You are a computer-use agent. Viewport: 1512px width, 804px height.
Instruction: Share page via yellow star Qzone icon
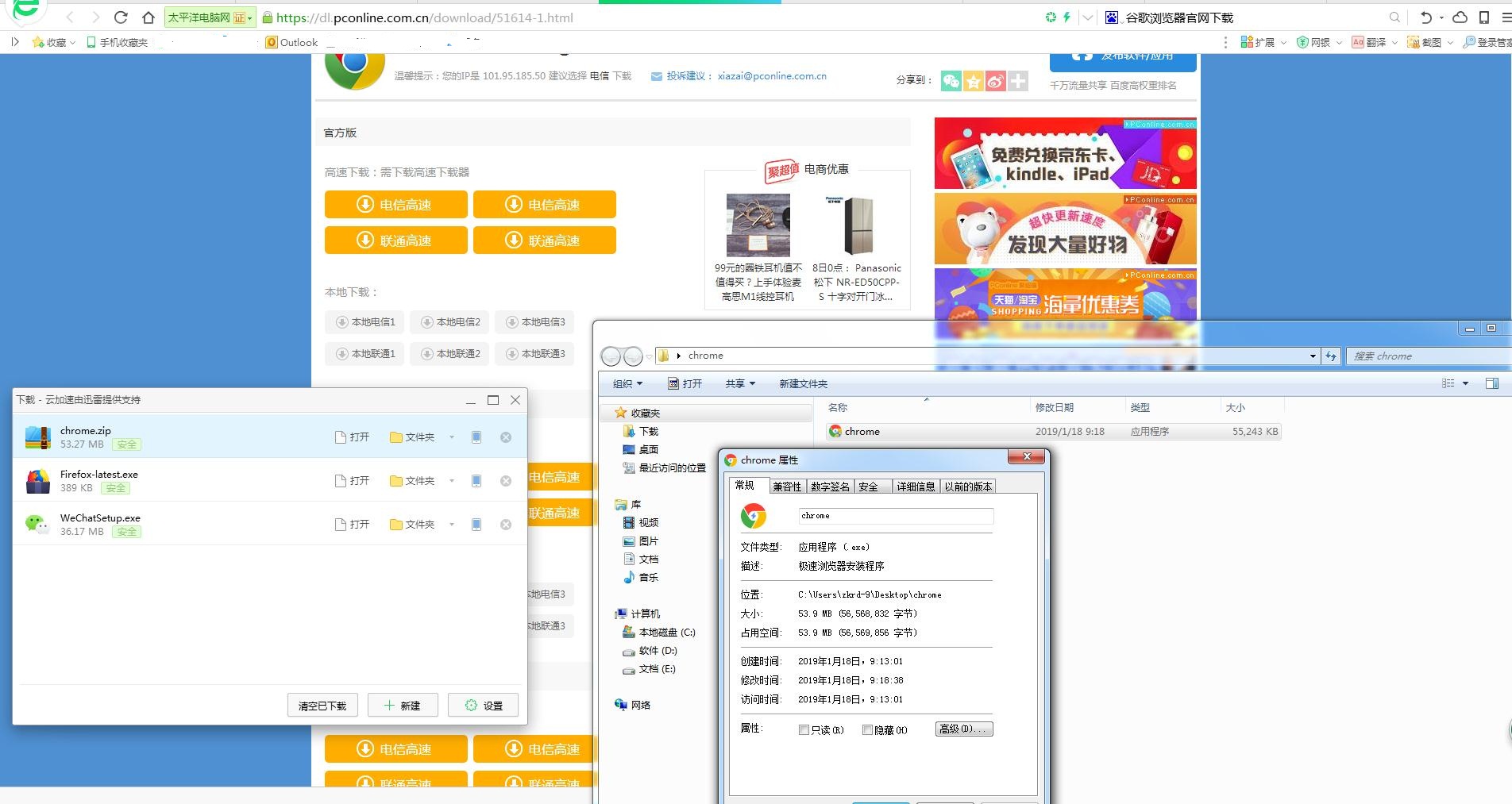coord(973,80)
